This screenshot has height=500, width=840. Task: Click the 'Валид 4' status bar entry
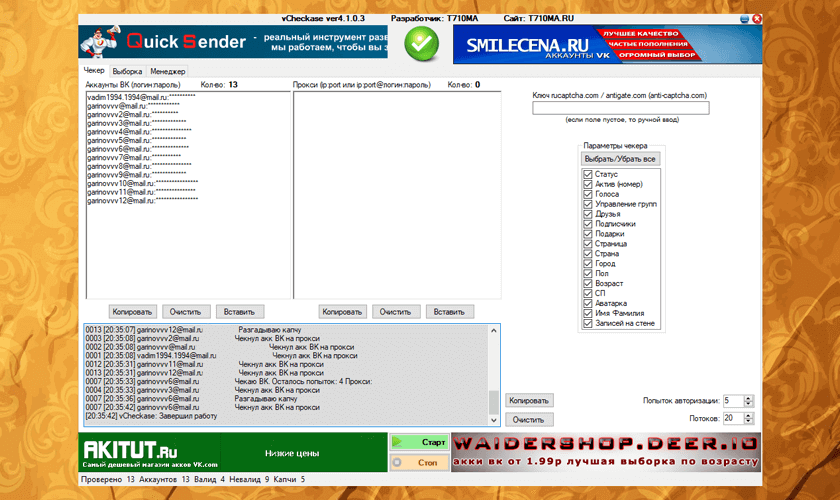click(x=209, y=479)
